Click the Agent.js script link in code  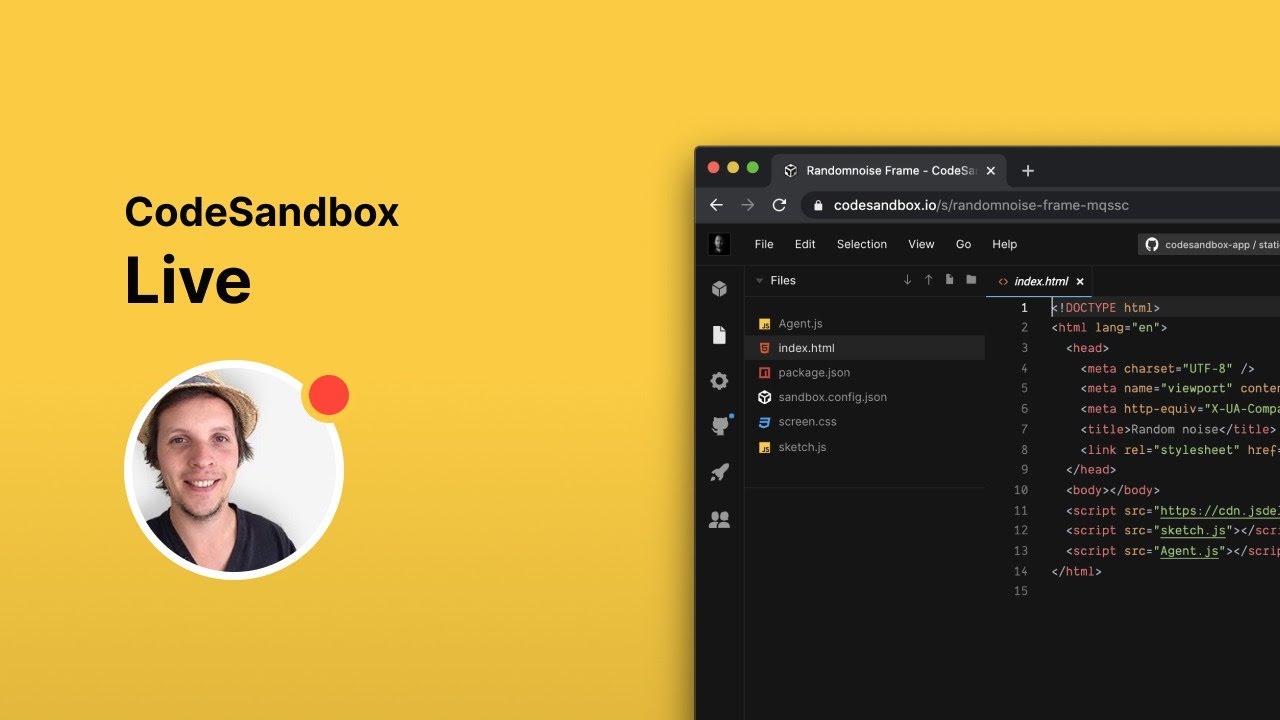[x=1190, y=551]
